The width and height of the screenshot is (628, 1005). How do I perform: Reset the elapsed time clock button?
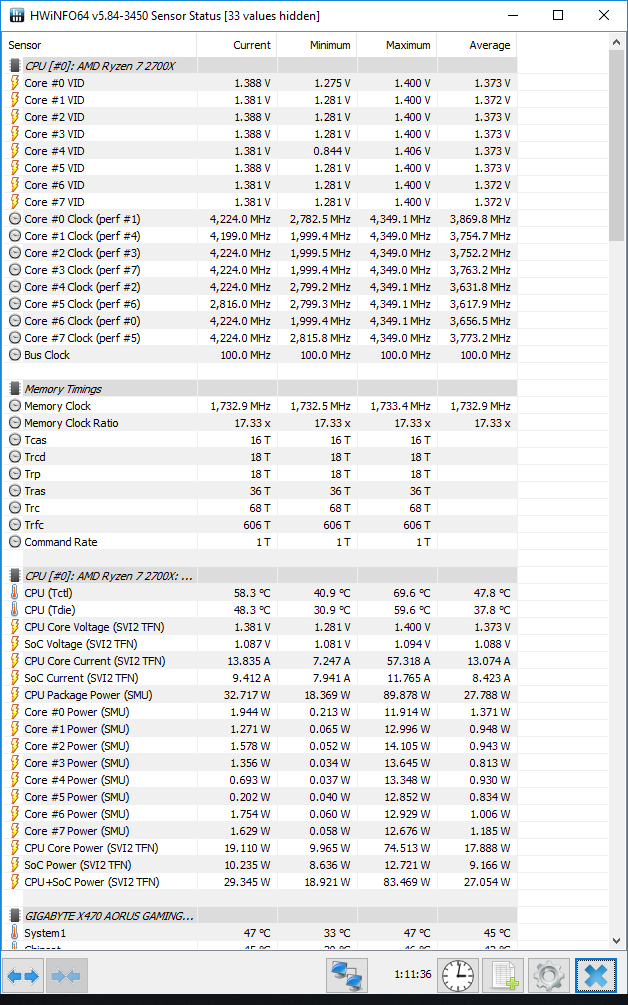point(458,974)
